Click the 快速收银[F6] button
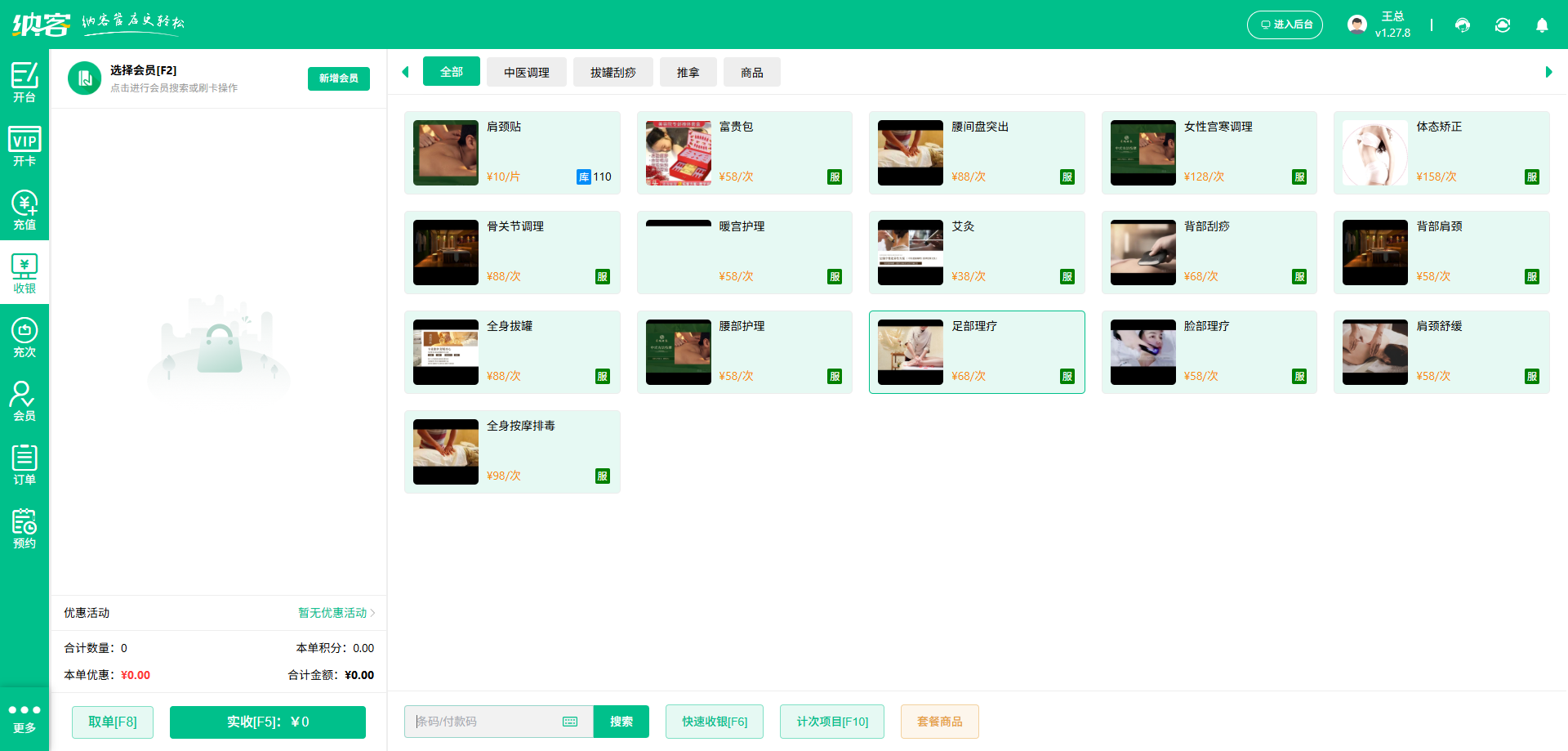1568x751 pixels. 715,722
